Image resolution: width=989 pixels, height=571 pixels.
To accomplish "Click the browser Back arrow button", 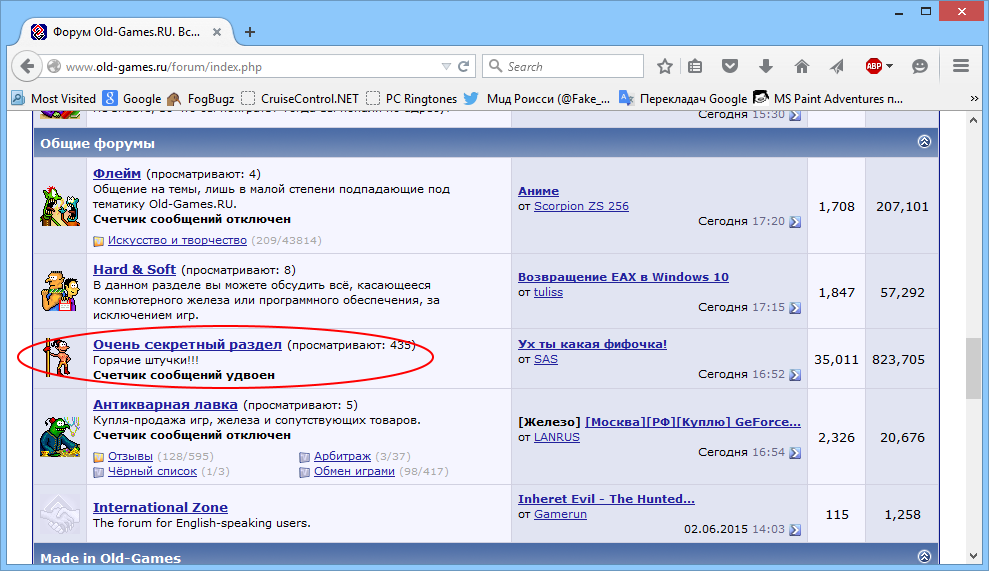I will (x=26, y=66).
